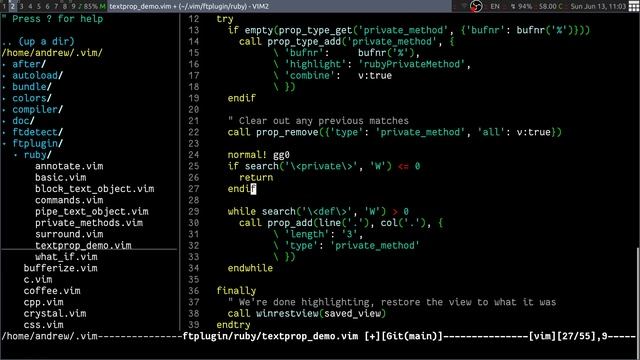This screenshot has height=360, width=640.
Task: Click the OBS Studio tray icon
Action: [x=476, y=6]
